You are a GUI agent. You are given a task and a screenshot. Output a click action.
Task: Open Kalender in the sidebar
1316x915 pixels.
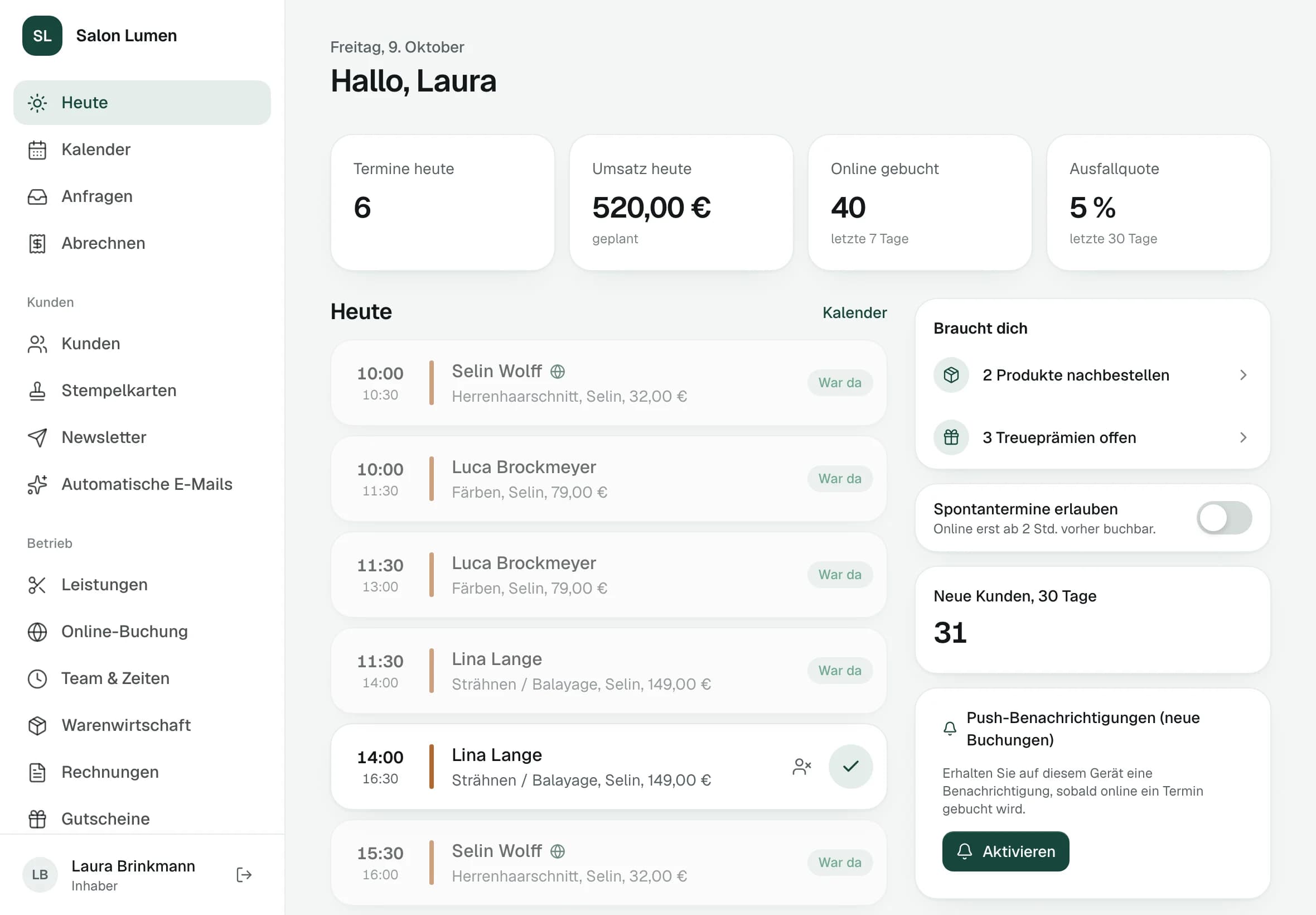coord(142,150)
